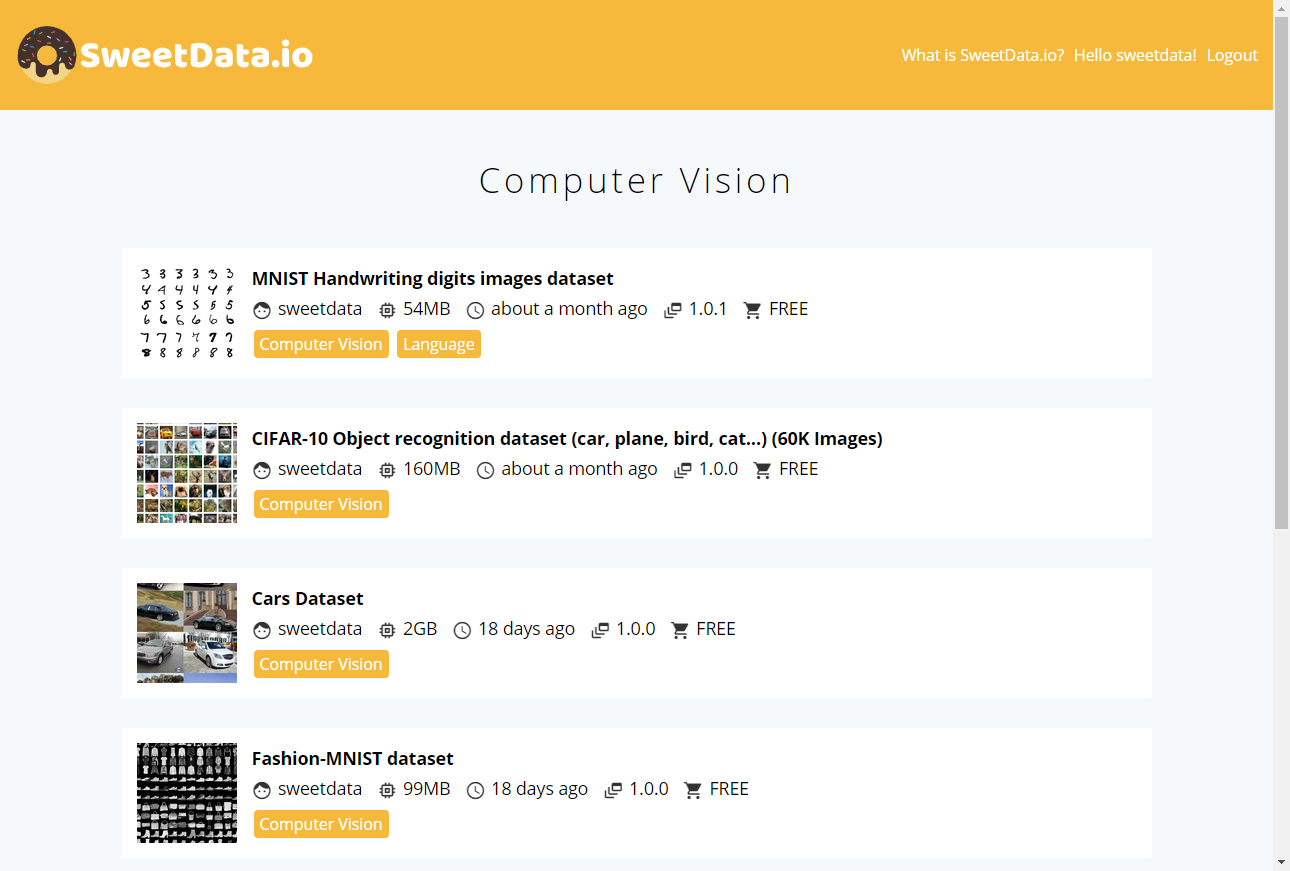The width and height of the screenshot is (1290, 871).
Task: Click the shopping cart icon on Fashion-MNIST row
Action: pyautogui.click(x=693, y=790)
